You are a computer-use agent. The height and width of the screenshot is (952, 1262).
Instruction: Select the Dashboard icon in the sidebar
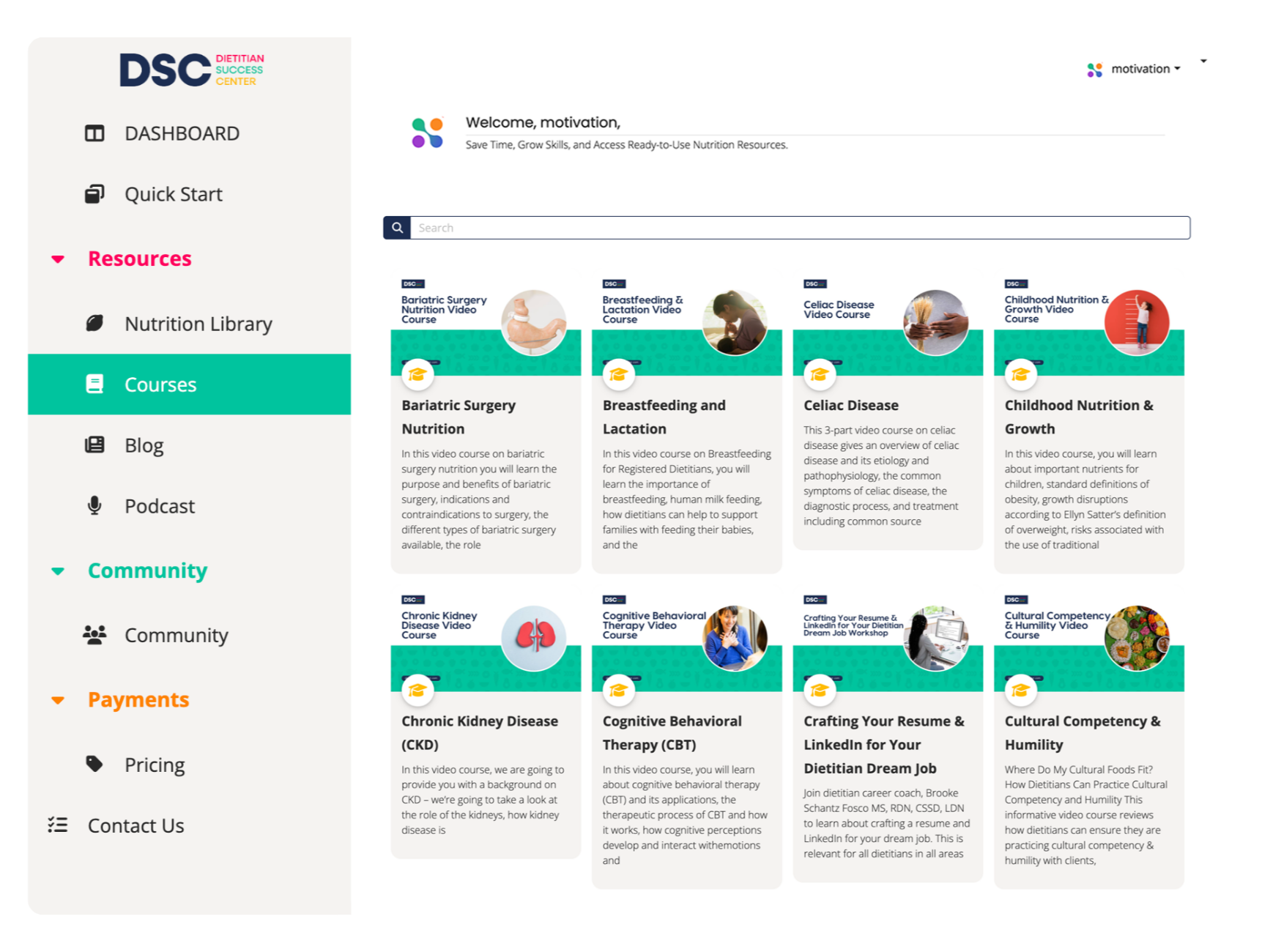[94, 133]
